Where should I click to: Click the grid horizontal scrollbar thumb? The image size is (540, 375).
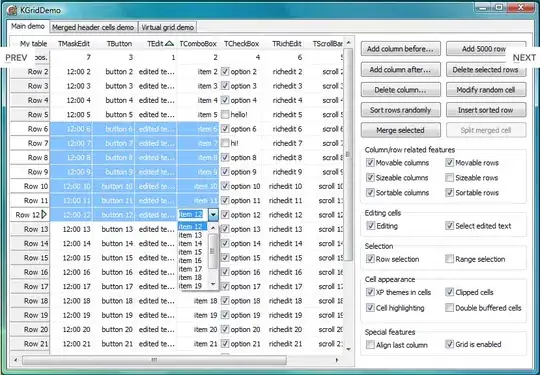(x=154, y=360)
